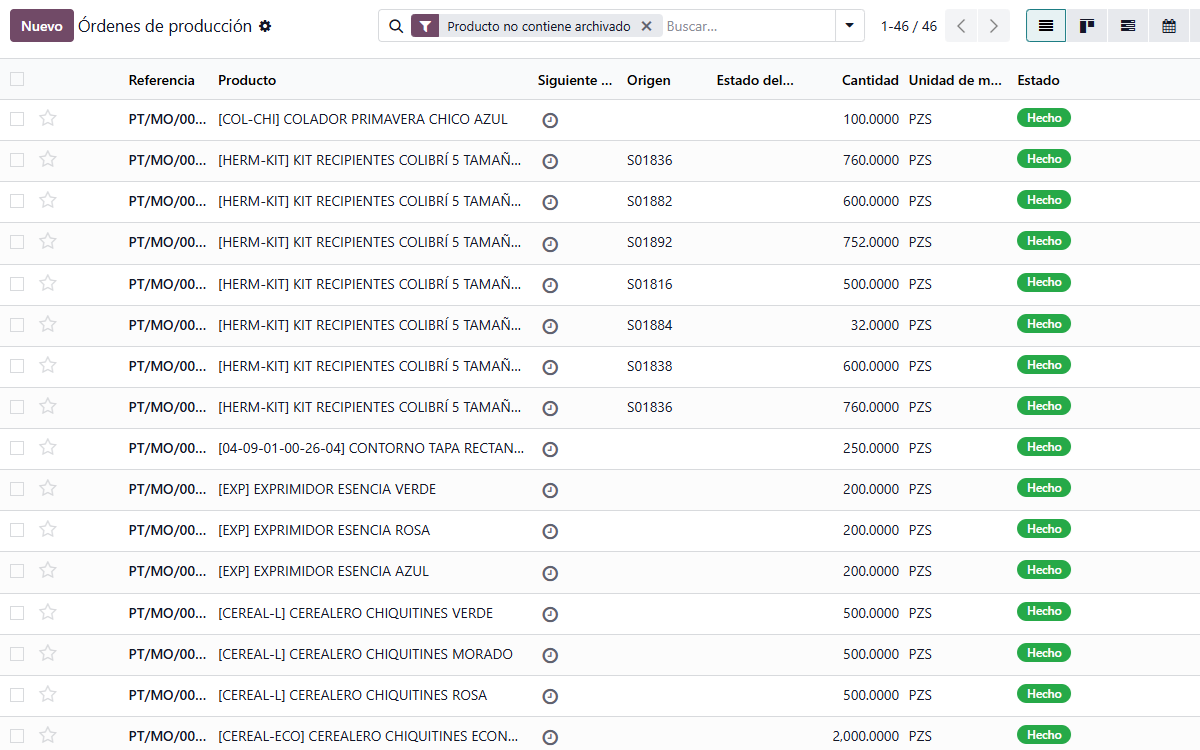
Task: Select the list view icon
Action: click(x=1045, y=25)
